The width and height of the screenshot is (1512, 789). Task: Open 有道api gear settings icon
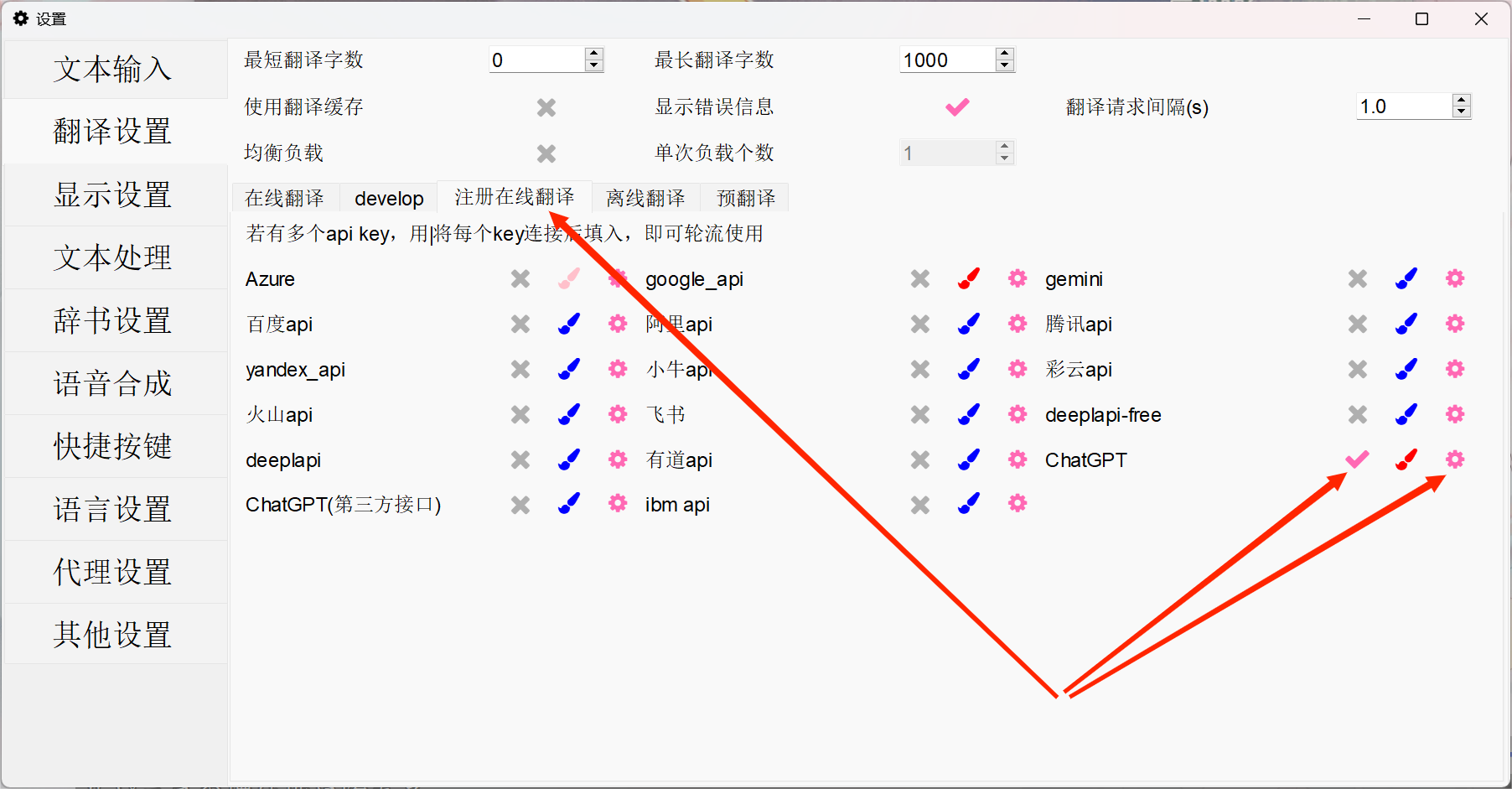(x=1017, y=459)
